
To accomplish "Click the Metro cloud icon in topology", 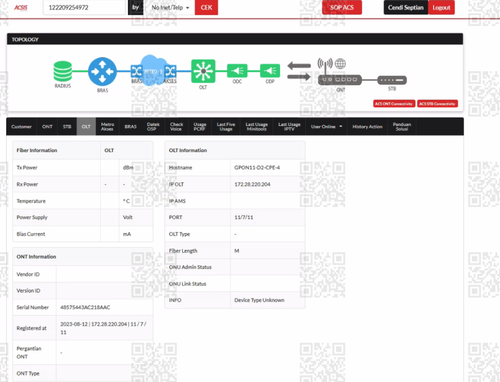I will click(153, 70).
